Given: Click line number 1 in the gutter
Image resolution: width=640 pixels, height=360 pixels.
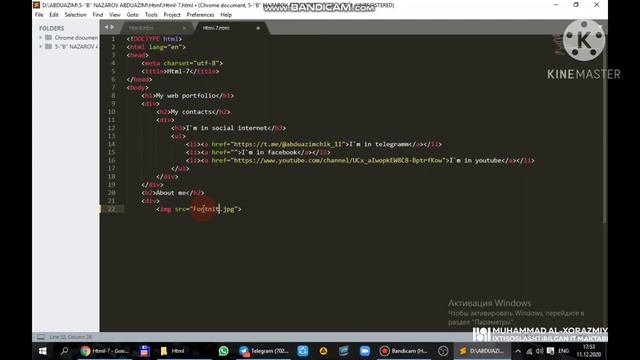Looking at the screenshot, I should coord(113,39).
